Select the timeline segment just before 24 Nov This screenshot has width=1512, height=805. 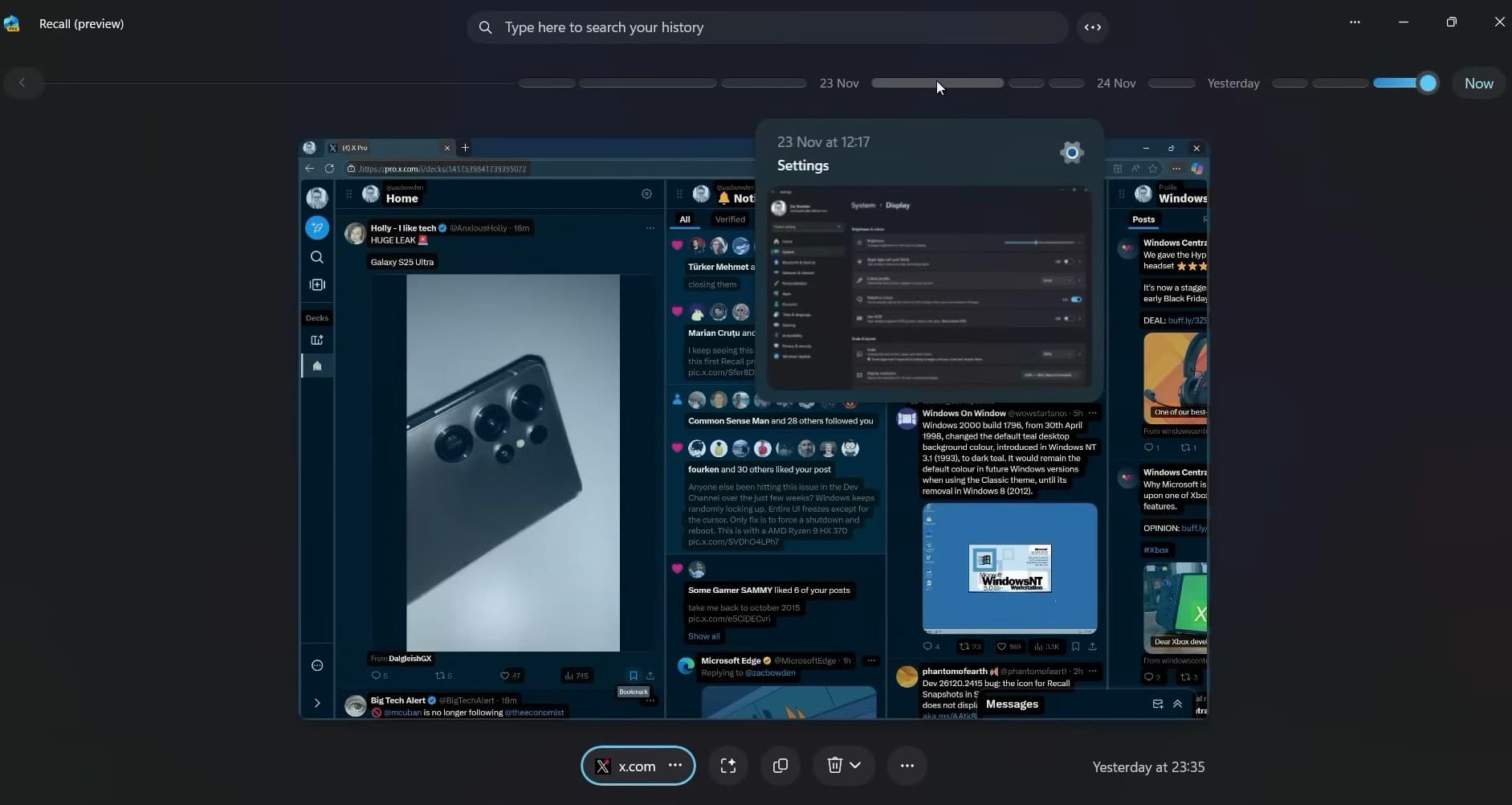tap(1066, 84)
